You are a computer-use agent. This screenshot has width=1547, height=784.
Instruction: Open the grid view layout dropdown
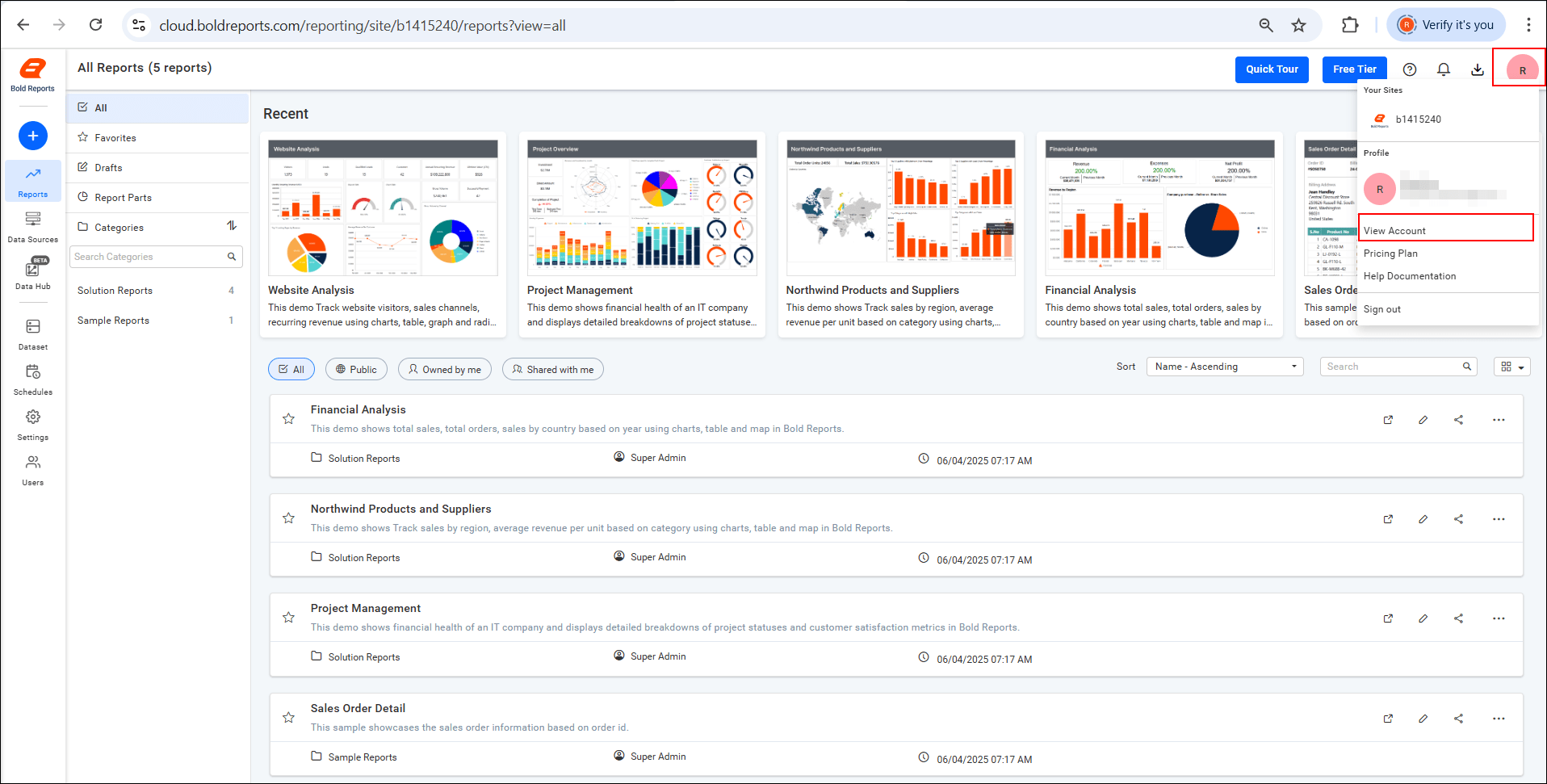(x=1512, y=367)
